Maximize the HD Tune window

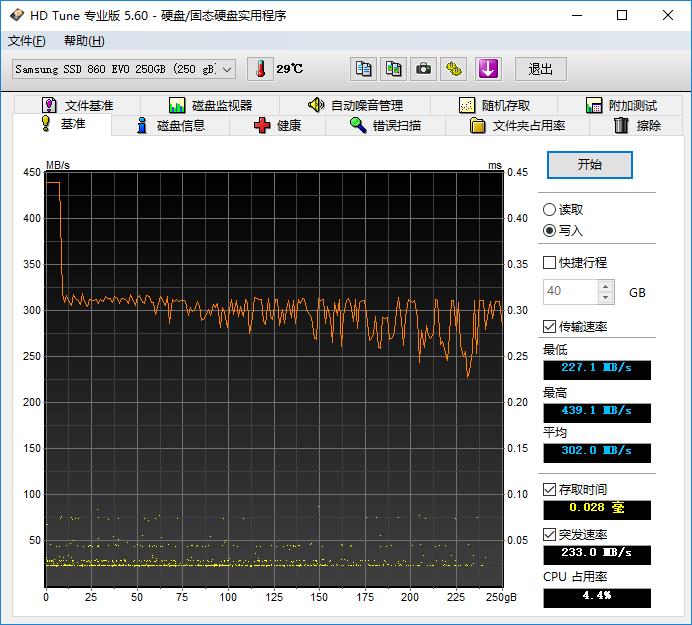pyautogui.click(x=622, y=15)
